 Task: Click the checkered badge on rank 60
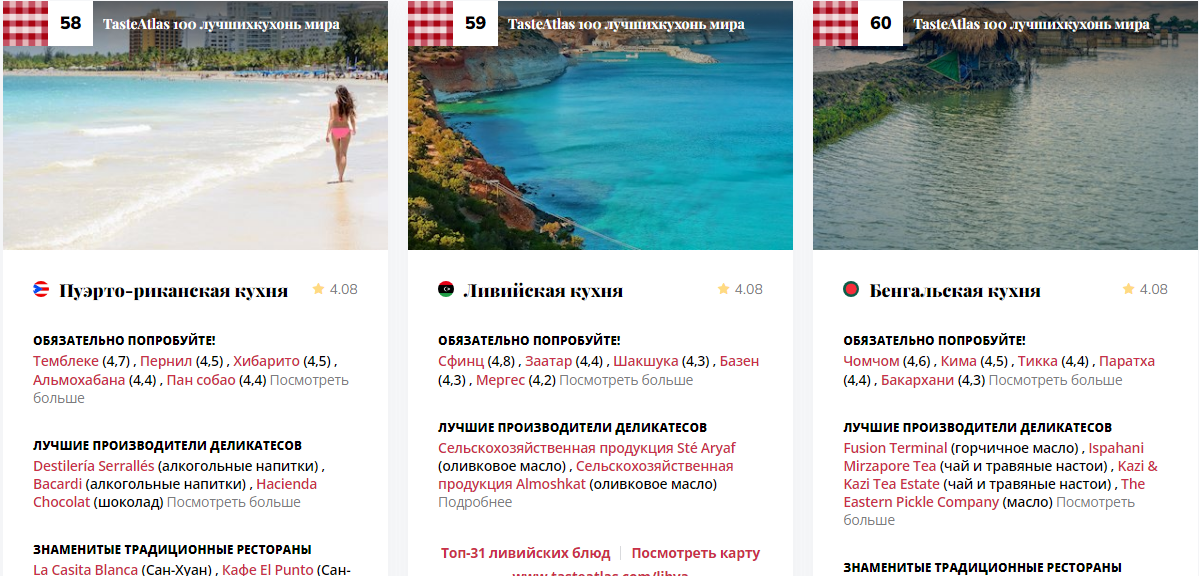point(835,23)
